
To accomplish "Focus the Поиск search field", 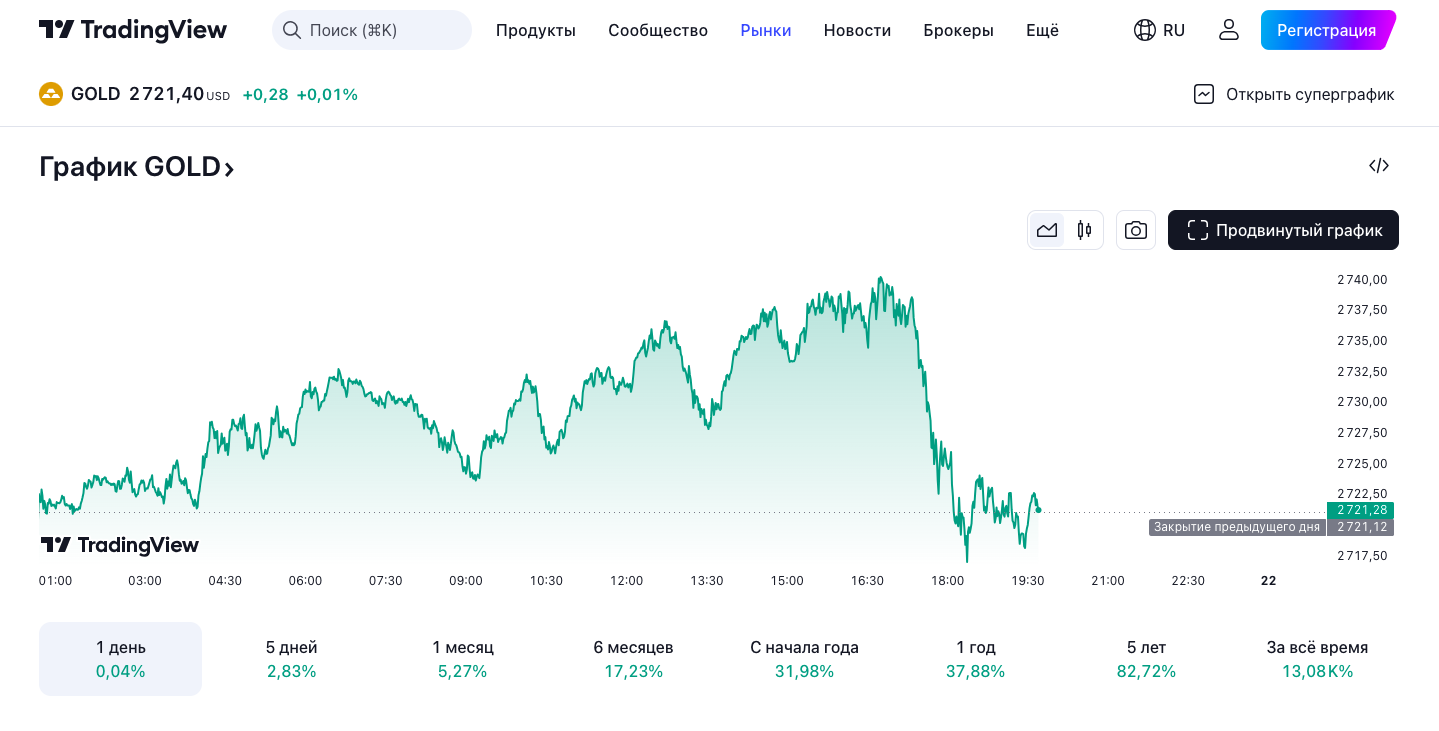I will [x=372, y=30].
